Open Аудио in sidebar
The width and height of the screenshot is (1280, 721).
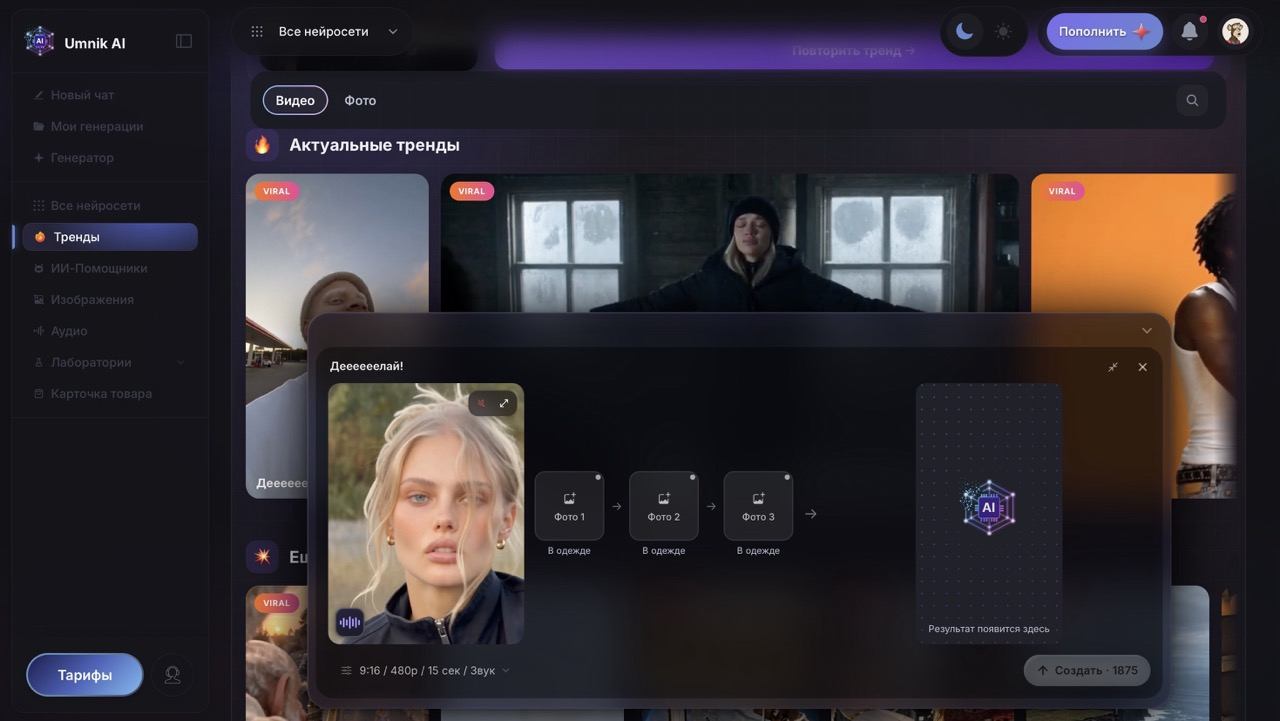click(110, 330)
